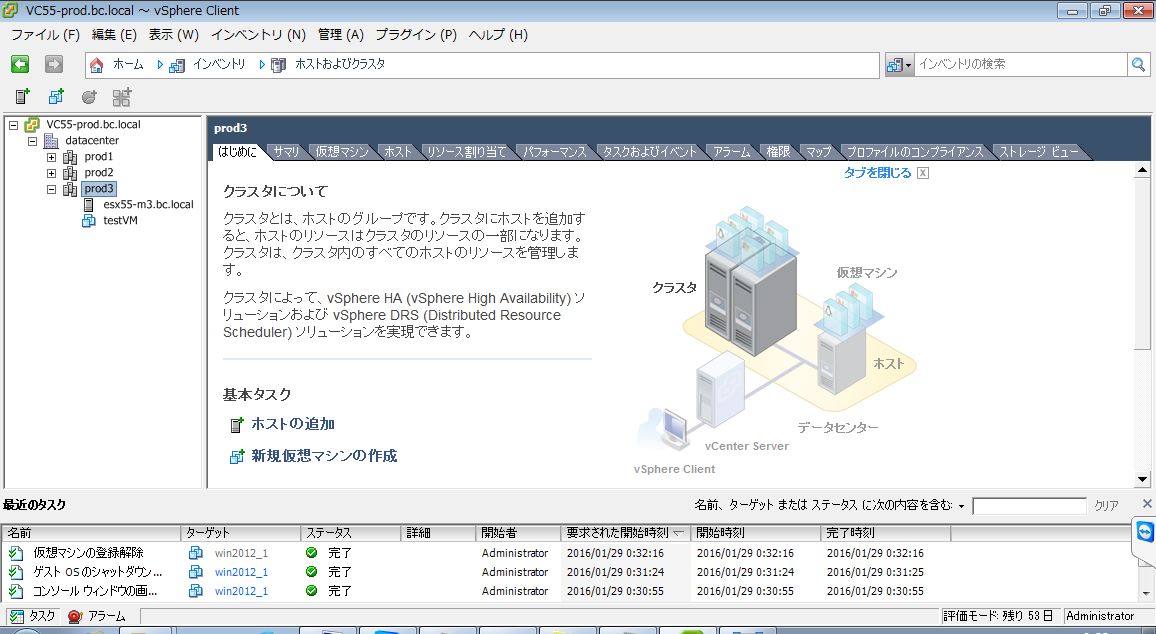Screen dimensions: 1156x634
Task: Click the タブを閉じる link
Action: 877,173
